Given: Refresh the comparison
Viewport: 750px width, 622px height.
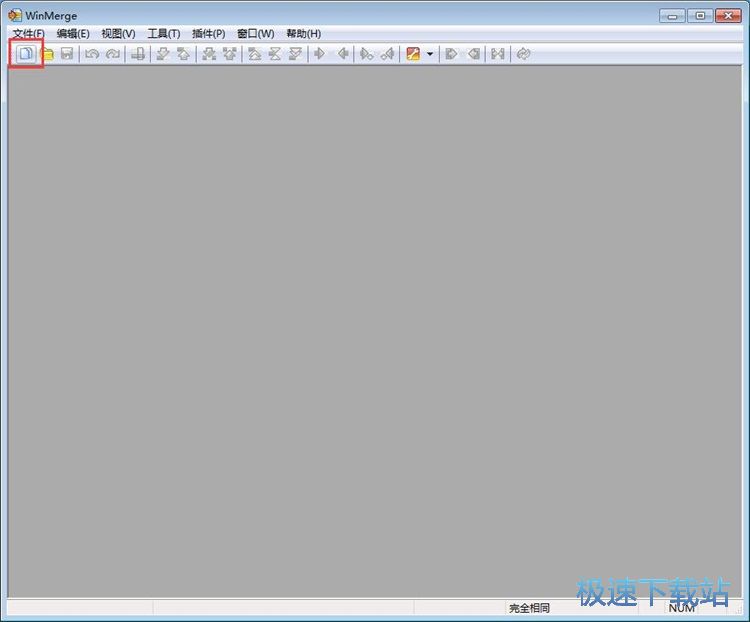Looking at the screenshot, I should click(x=524, y=54).
